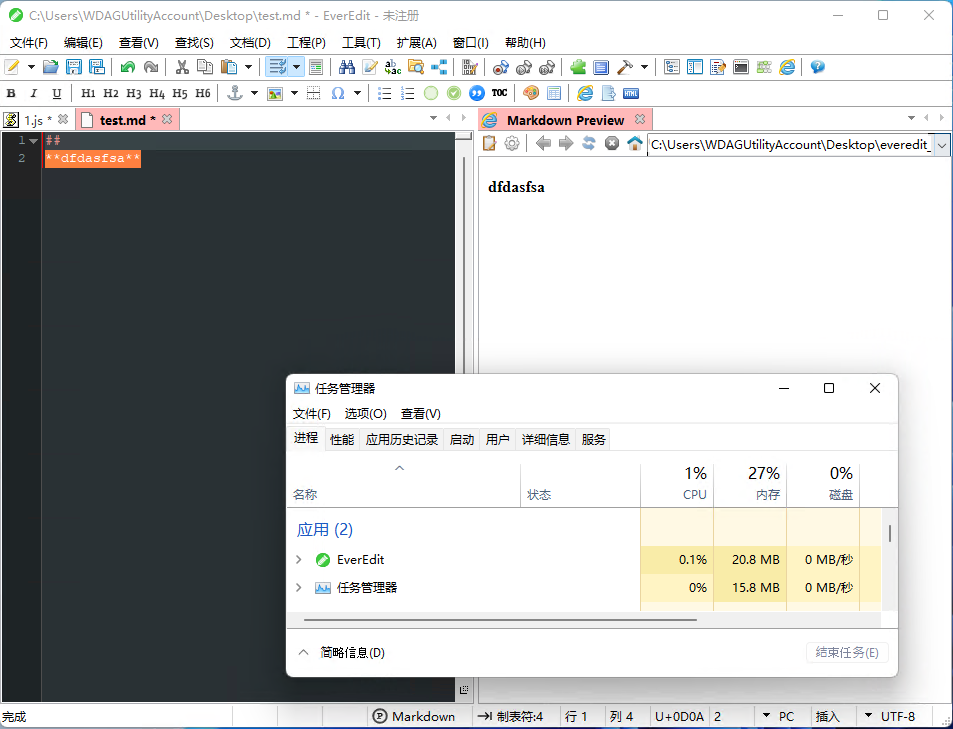Refresh the Markdown Preview pane

tap(588, 143)
